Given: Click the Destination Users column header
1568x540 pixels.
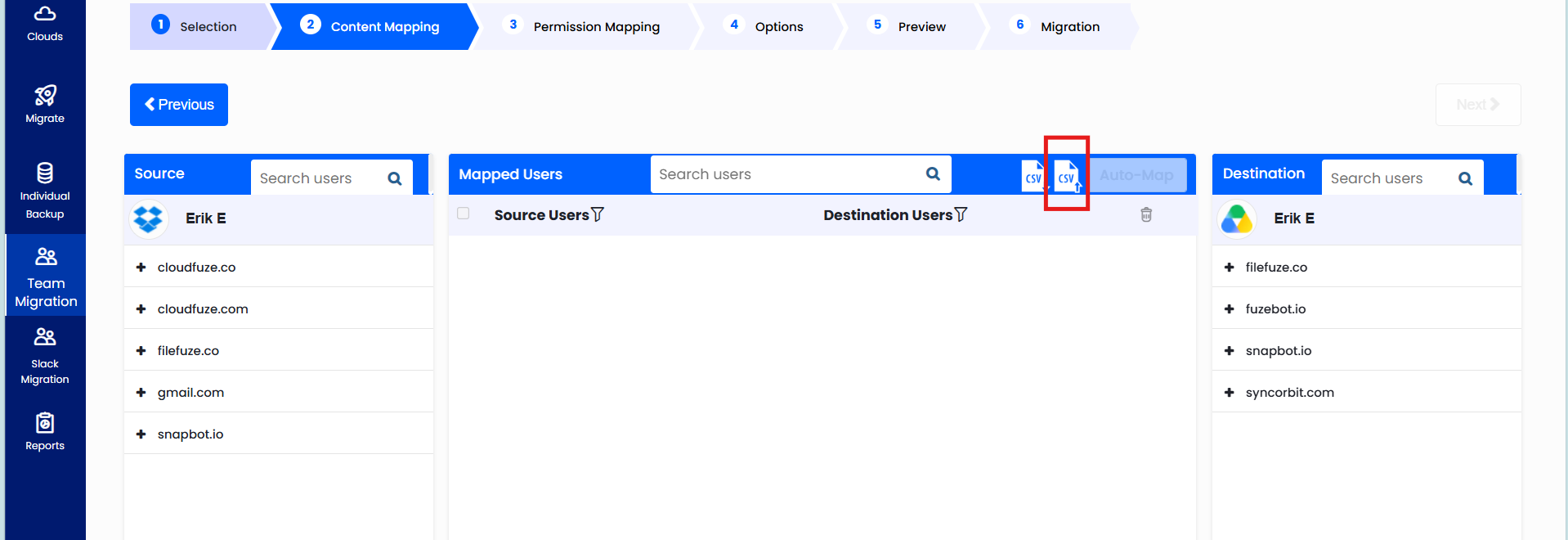Looking at the screenshot, I should point(888,215).
